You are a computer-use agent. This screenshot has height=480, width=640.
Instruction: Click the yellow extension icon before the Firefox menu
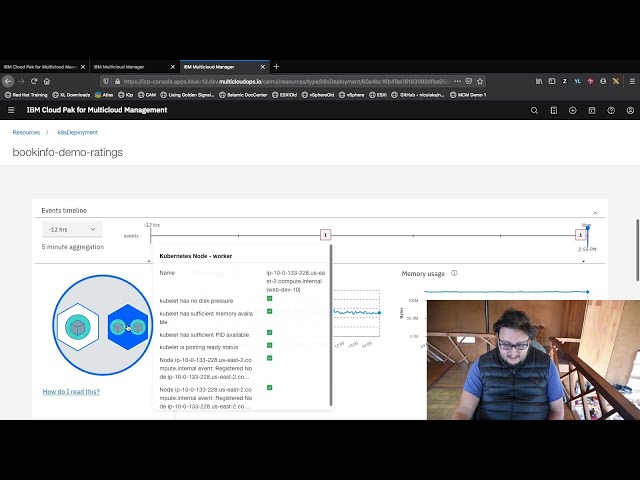coord(616,81)
